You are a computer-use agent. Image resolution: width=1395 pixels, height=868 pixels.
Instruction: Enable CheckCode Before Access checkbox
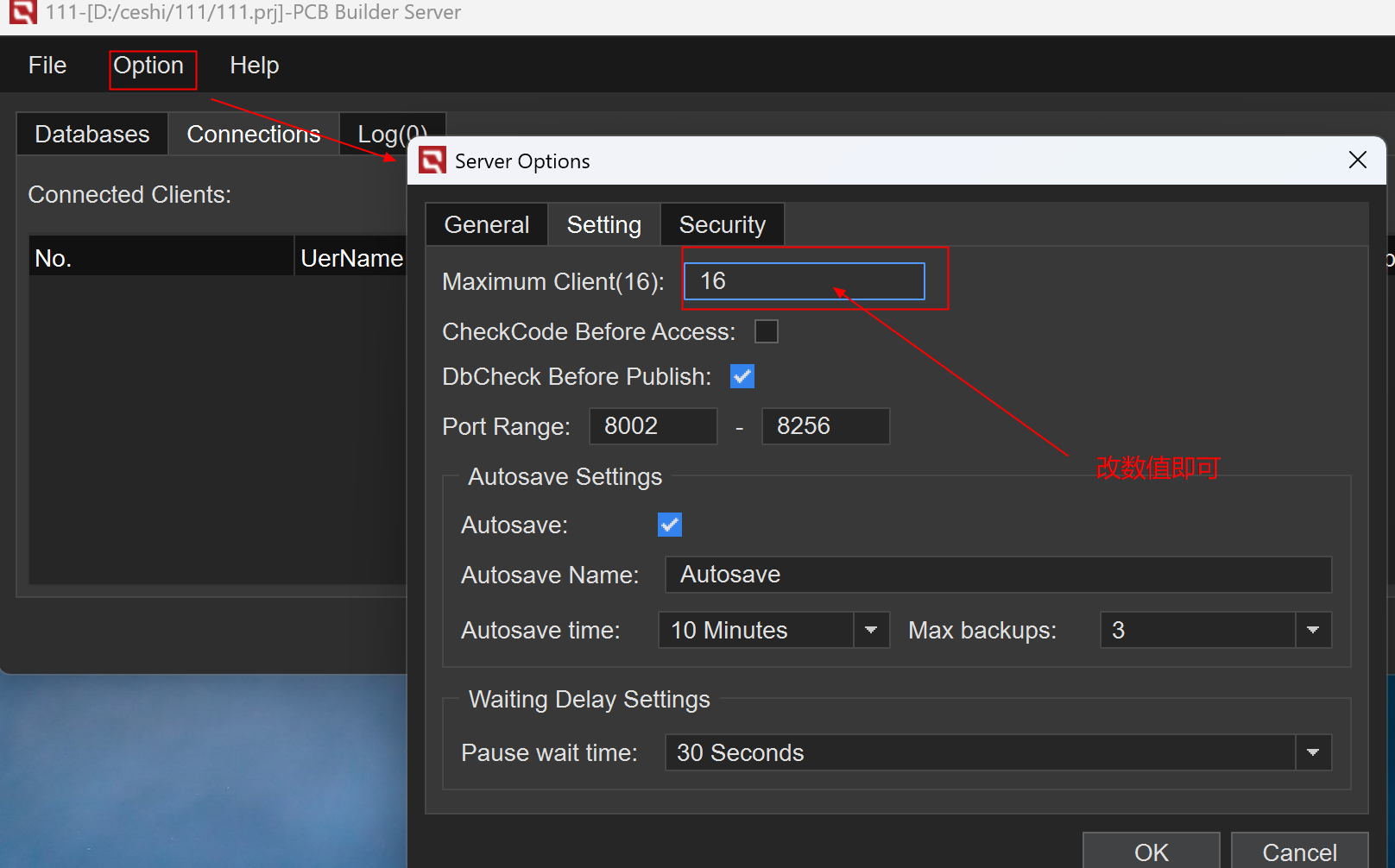tap(766, 331)
